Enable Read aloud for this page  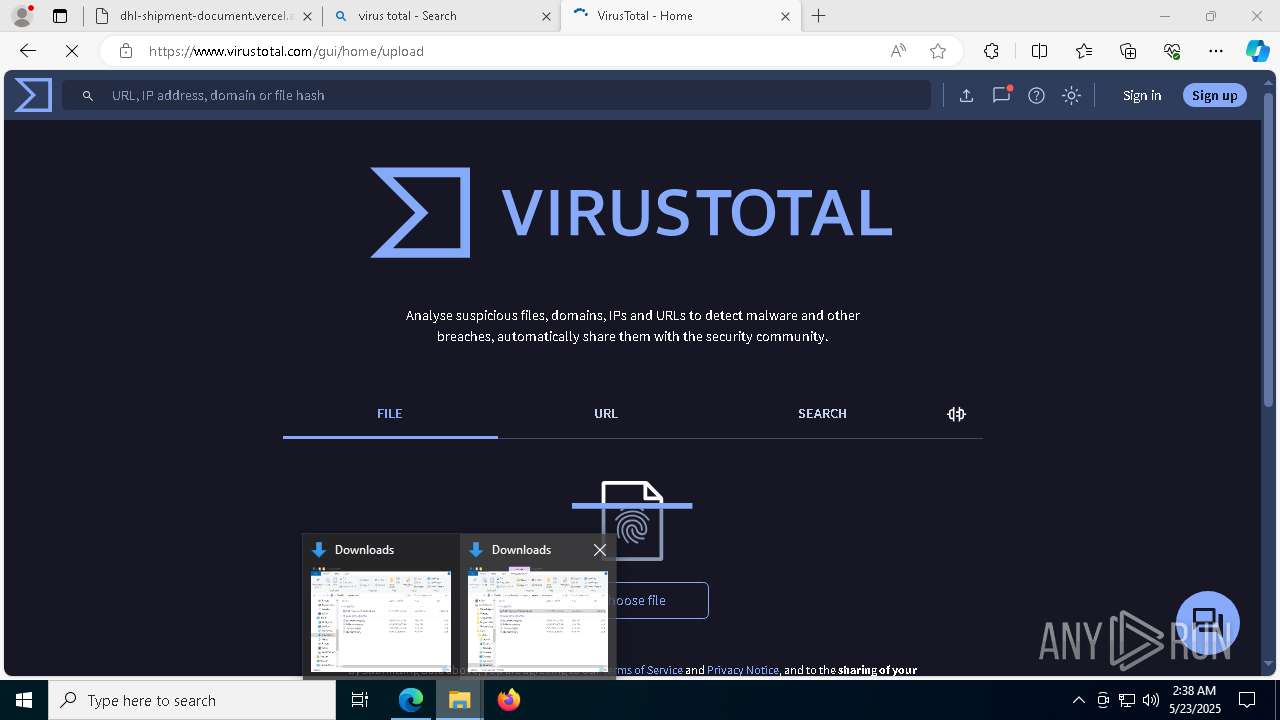point(898,51)
